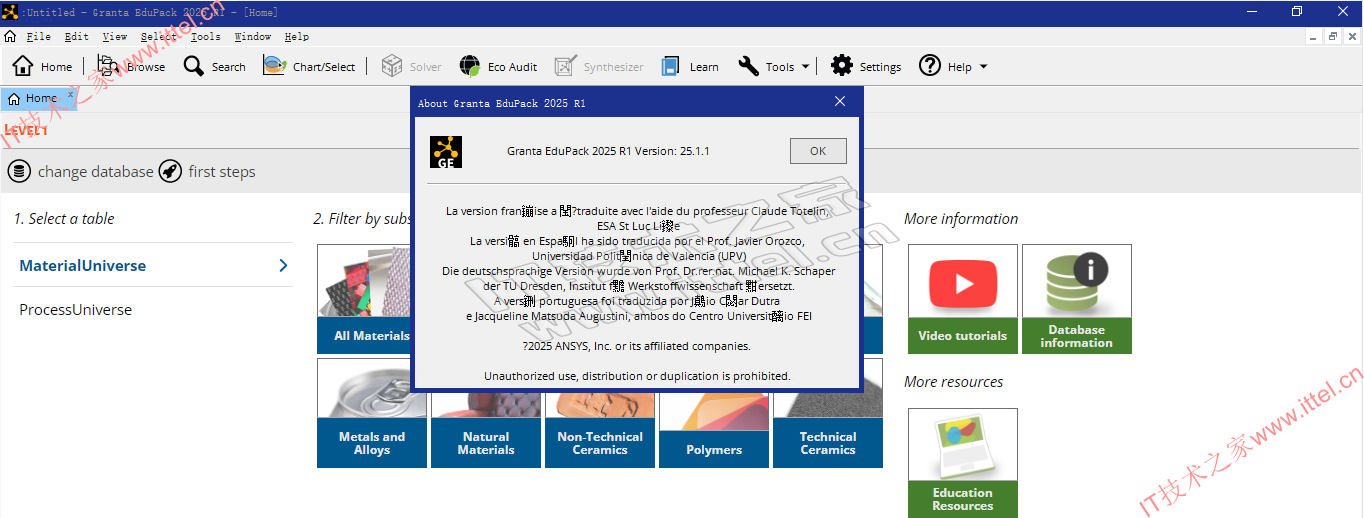Click the application icon in title bar

coord(10,11)
